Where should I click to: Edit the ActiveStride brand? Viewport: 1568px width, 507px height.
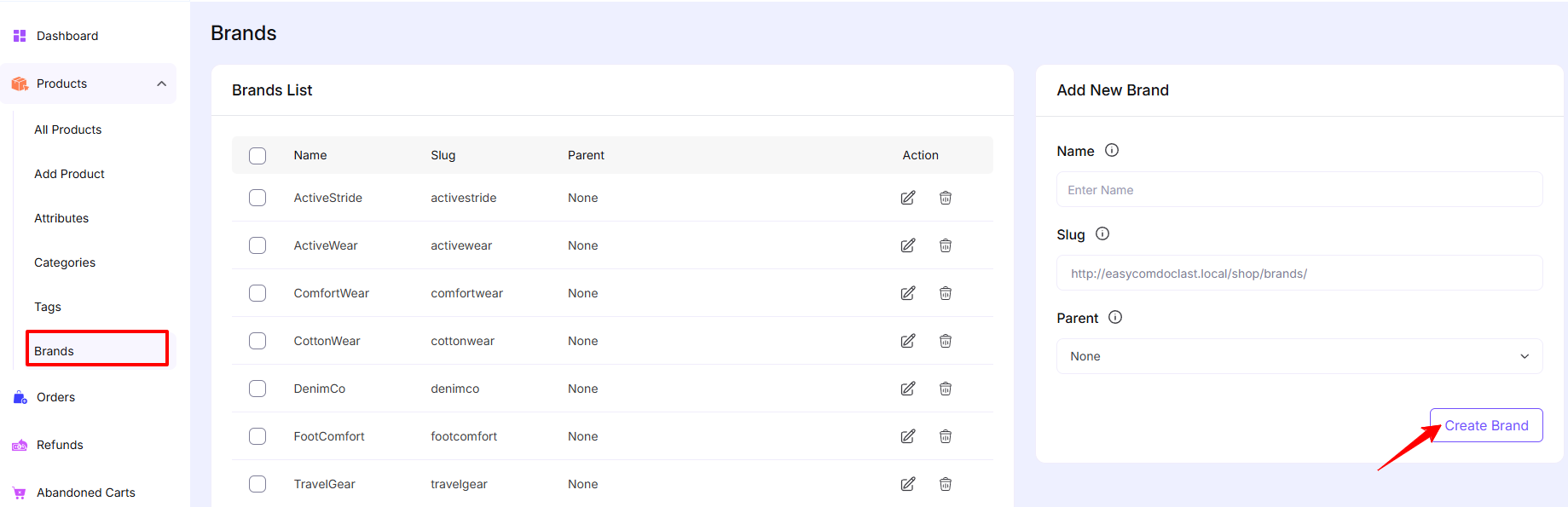[908, 198]
